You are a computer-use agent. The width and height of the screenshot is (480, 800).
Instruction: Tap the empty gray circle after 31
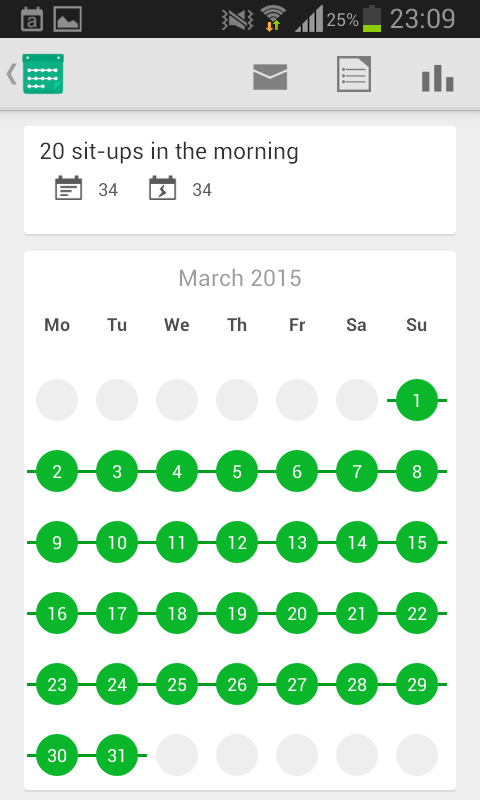coord(177,755)
